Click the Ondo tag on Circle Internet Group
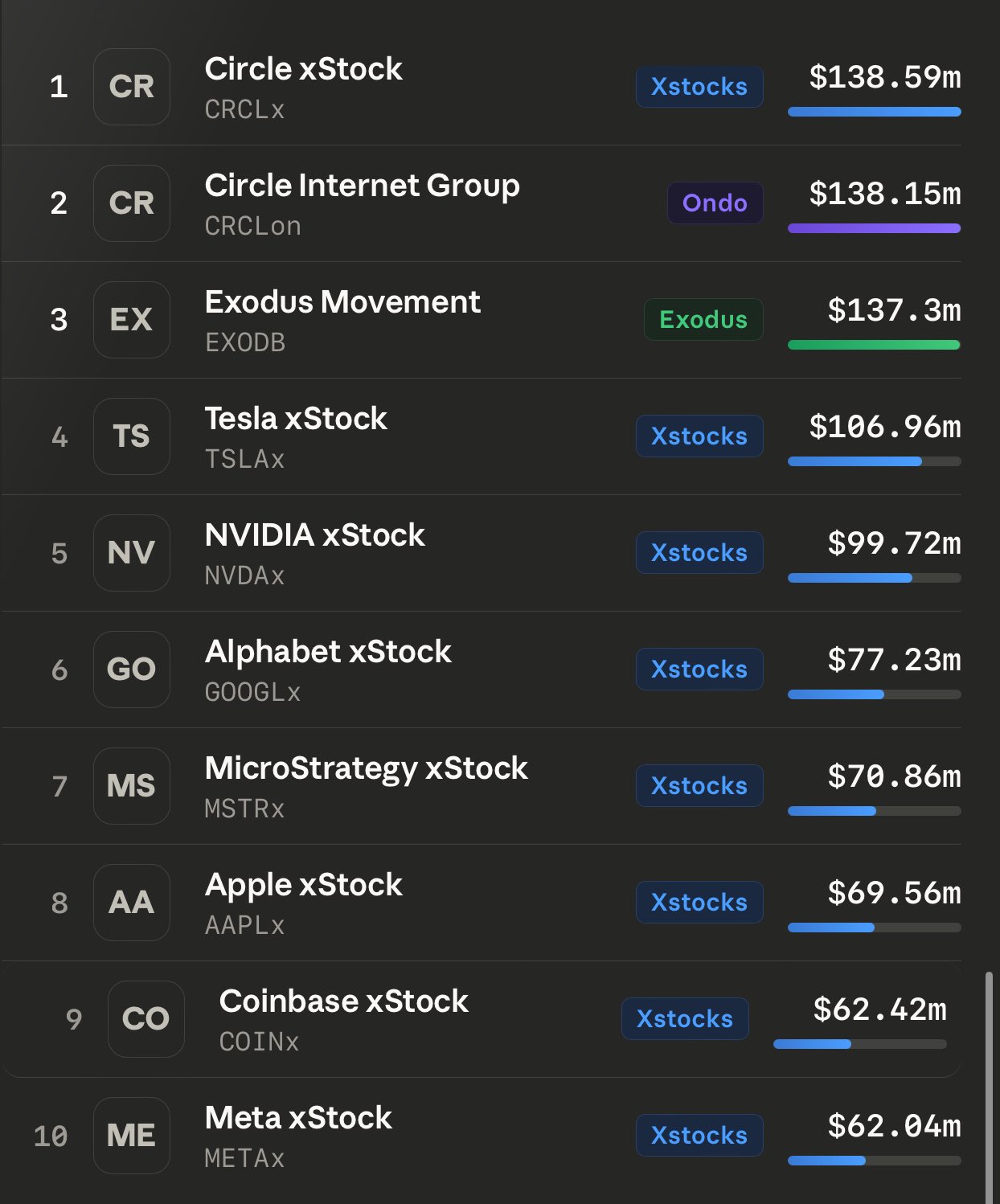The image size is (1000, 1204). click(x=715, y=203)
